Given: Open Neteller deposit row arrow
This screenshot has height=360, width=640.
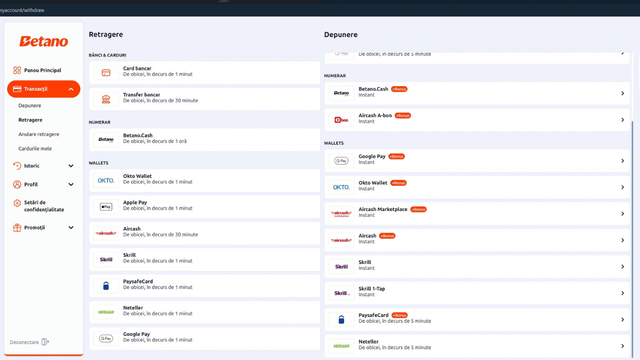Looking at the screenshot, I should [622, 346].
